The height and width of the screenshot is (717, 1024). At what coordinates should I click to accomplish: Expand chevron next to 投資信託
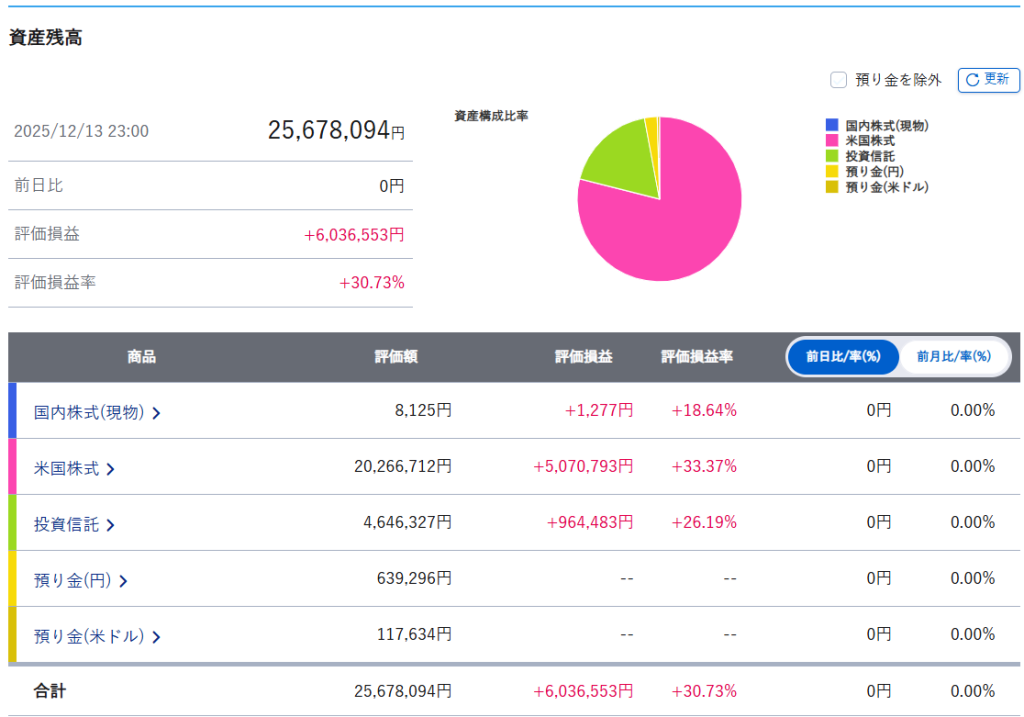coord(110,525)
